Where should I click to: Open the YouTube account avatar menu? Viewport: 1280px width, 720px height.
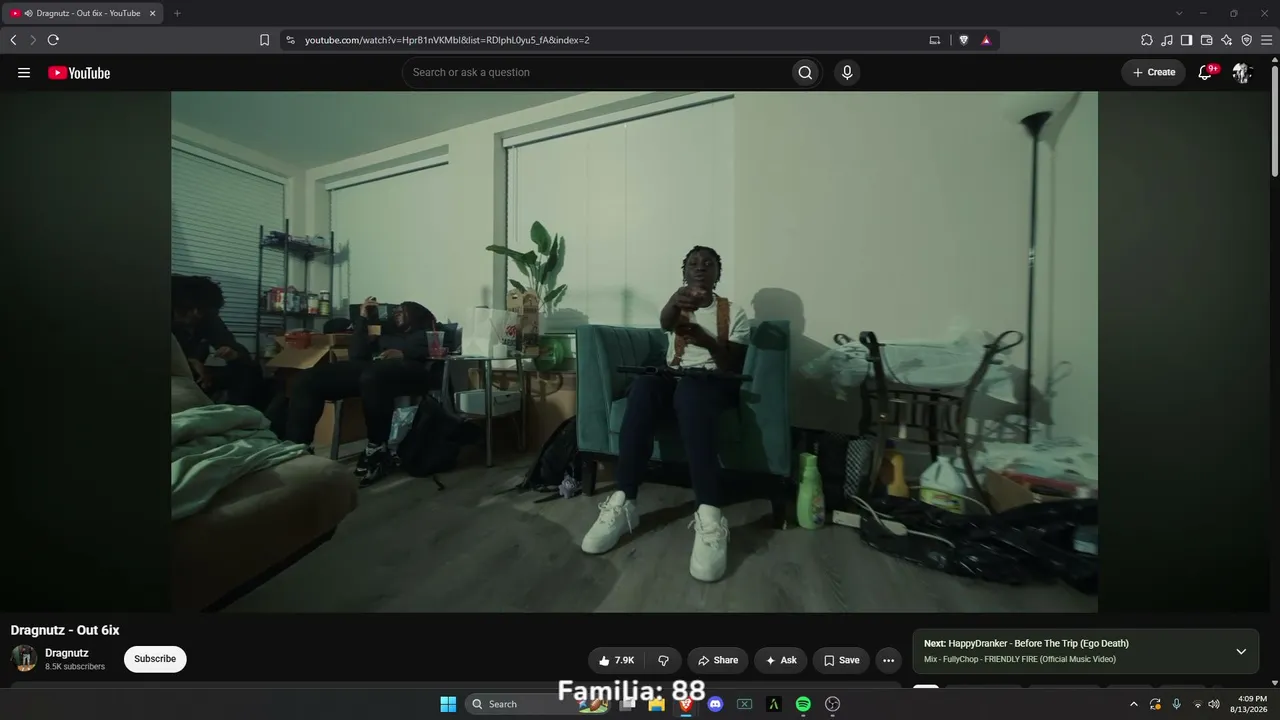click(1241, 72)
